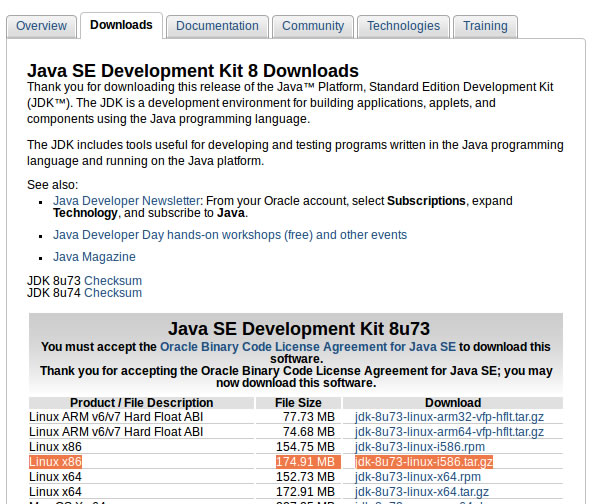Download jdk-8u73-linux-arm32-vfp-hflt.tar.gz
This screenshot has width=593, height=504.
click(x=449, y=417)
